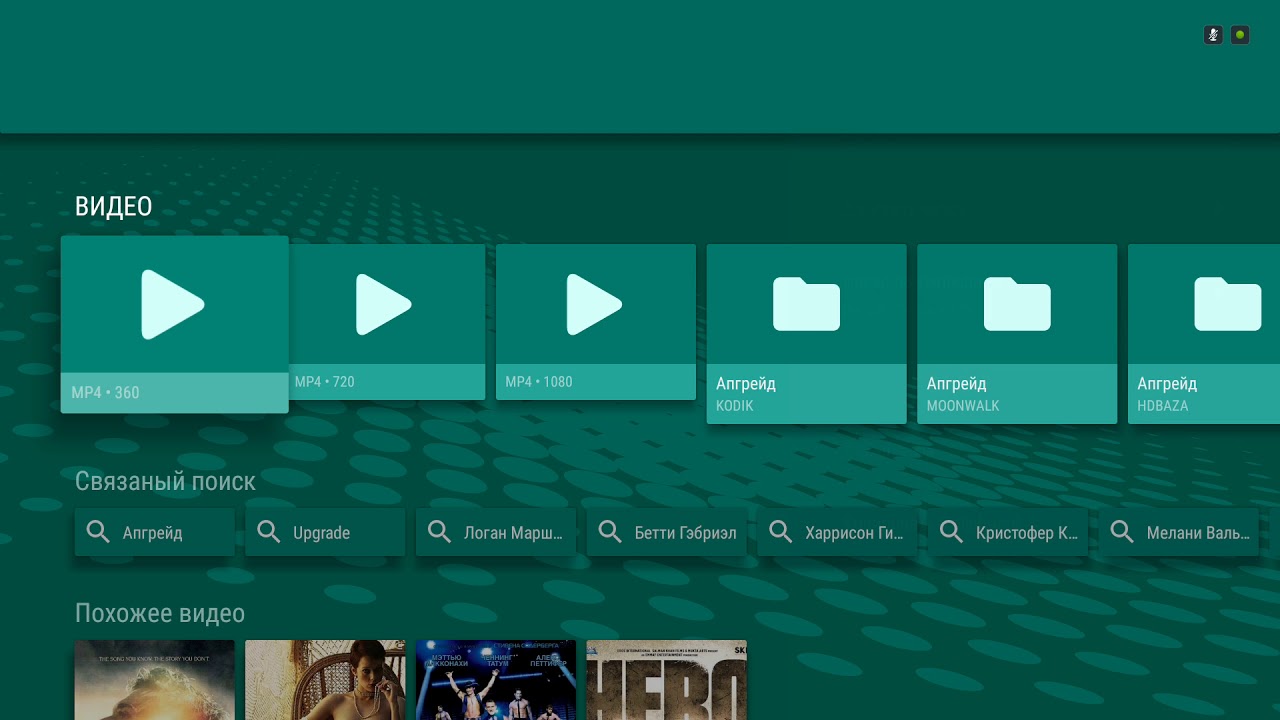The width and height of the screenshot is (1280, 720).
Task: Play the MP4 360 video
Action: click(175, 324)
